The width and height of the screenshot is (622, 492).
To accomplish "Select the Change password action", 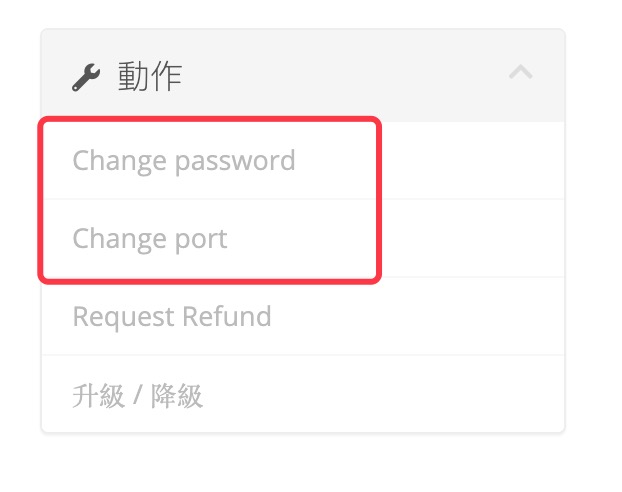I will pyautogui.click(x=184, y=161).
